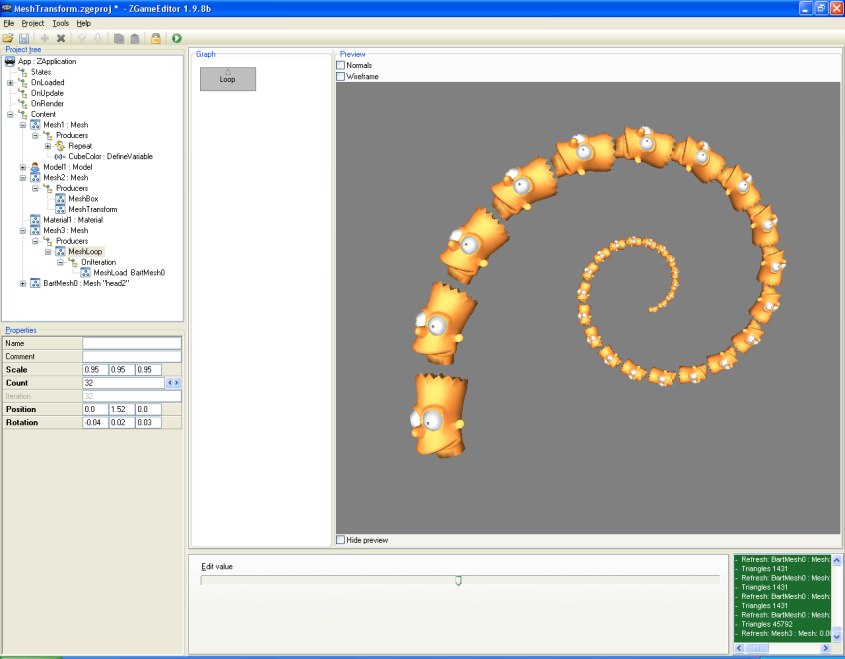Click the Add component plus icon
Screen dimensions: 845x659
click(x=45, y=38)
